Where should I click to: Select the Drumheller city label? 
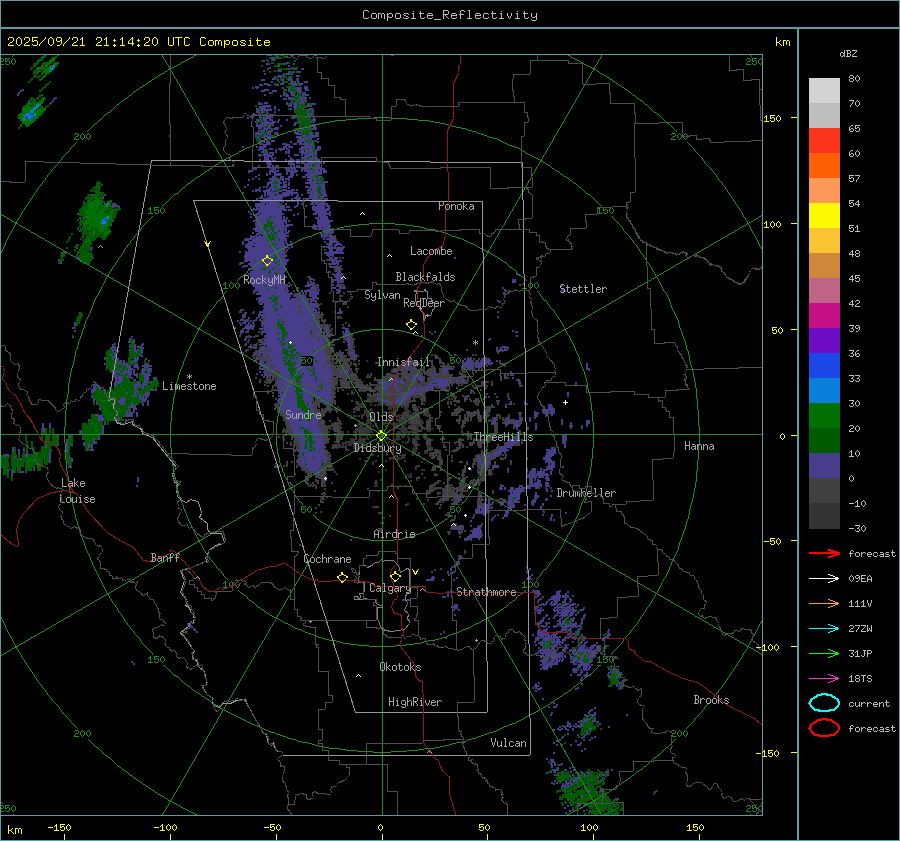point(586,493)
